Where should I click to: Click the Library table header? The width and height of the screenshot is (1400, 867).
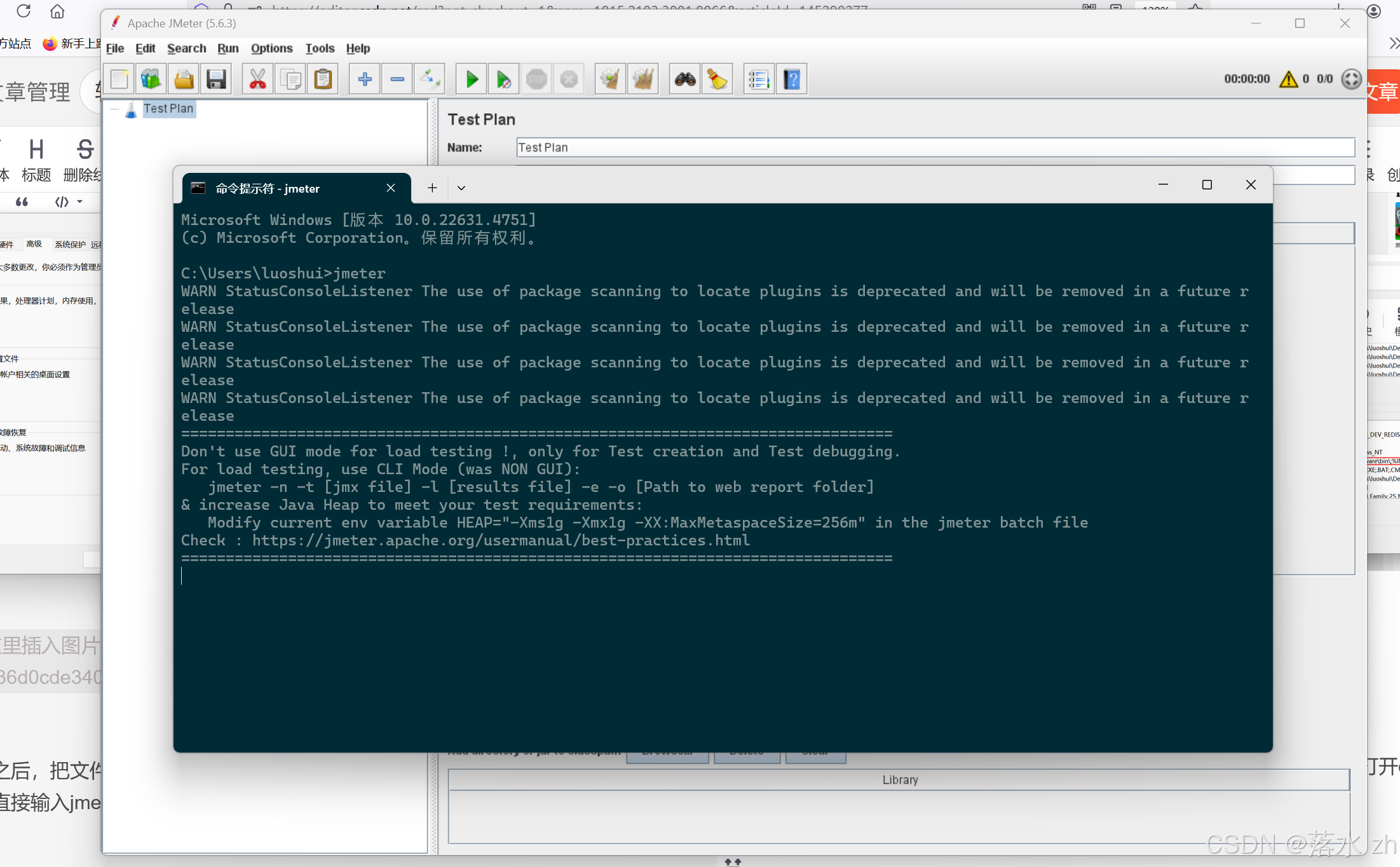point(899,780)
